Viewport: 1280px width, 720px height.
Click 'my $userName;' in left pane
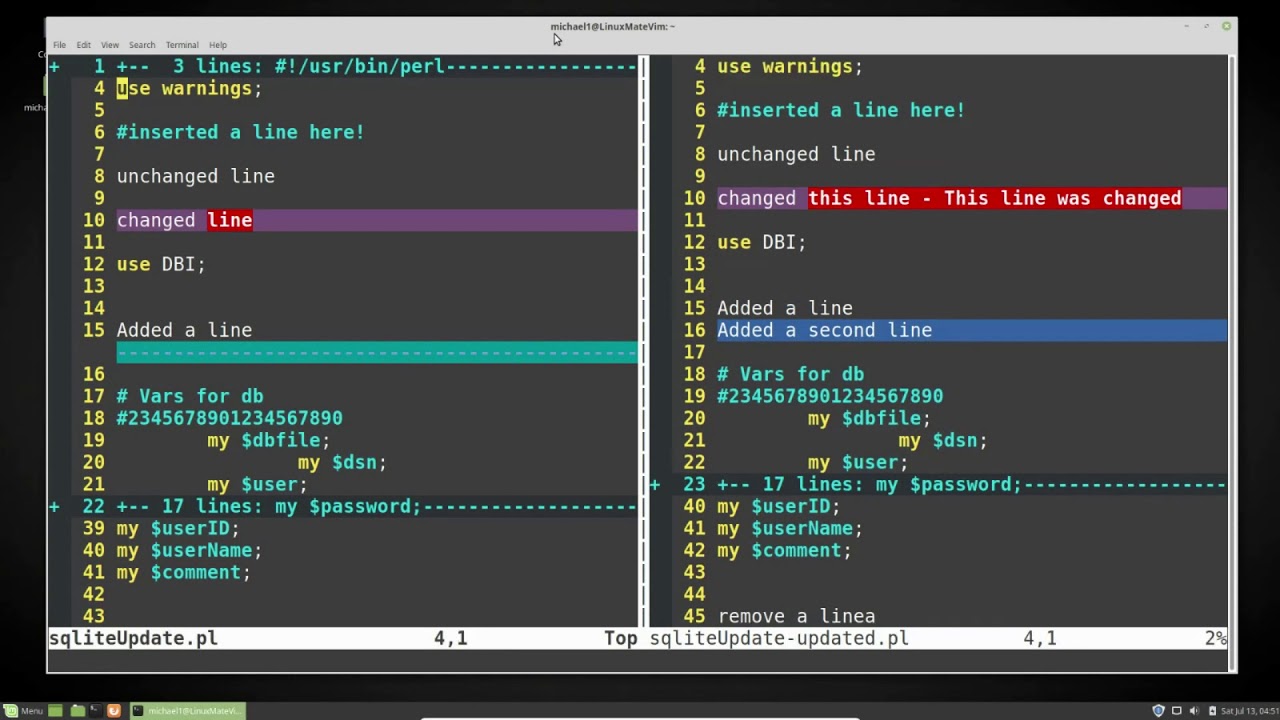pos(189,551)
